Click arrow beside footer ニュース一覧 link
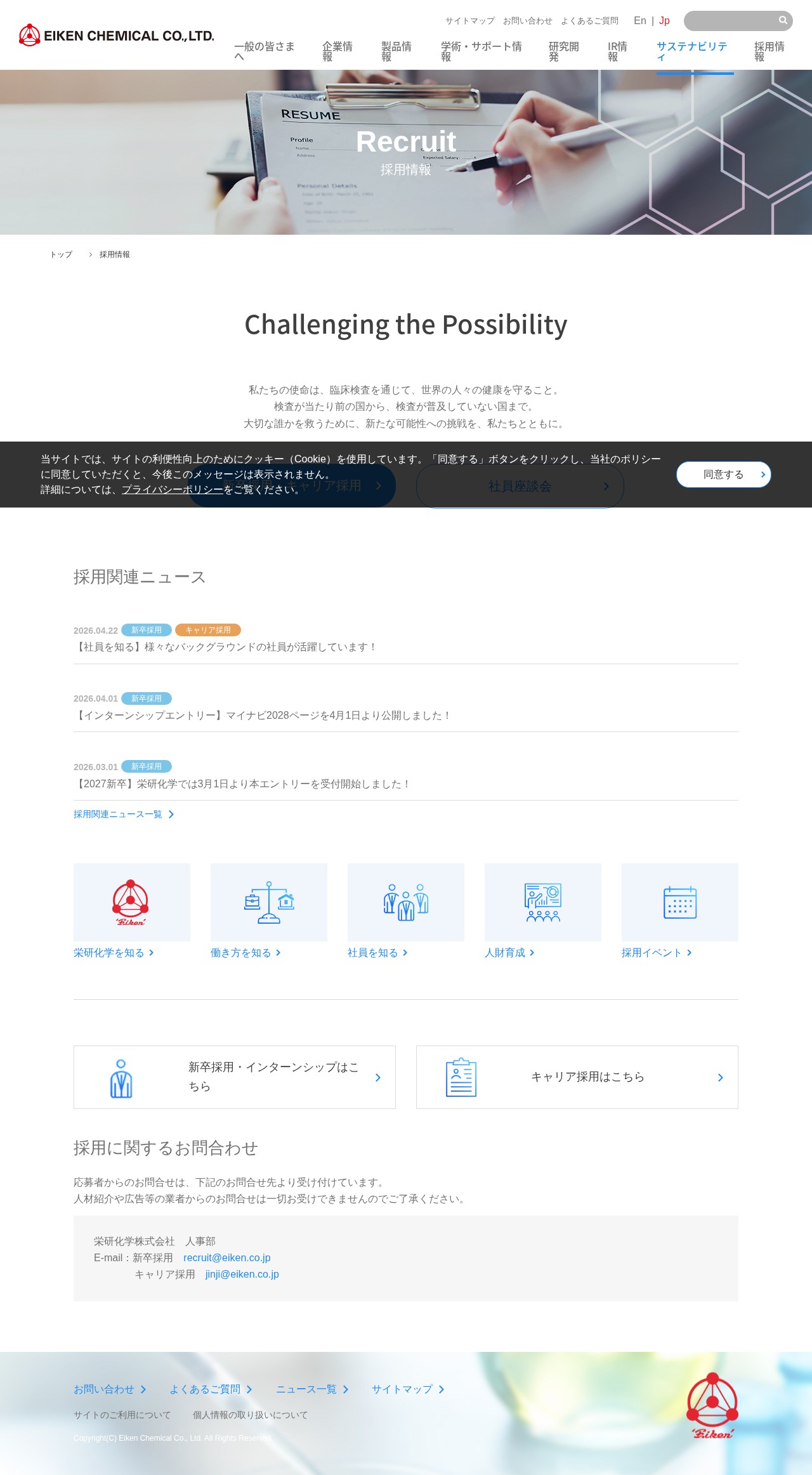Screen dimensions: 812x1475 (x=346, y=1389)
